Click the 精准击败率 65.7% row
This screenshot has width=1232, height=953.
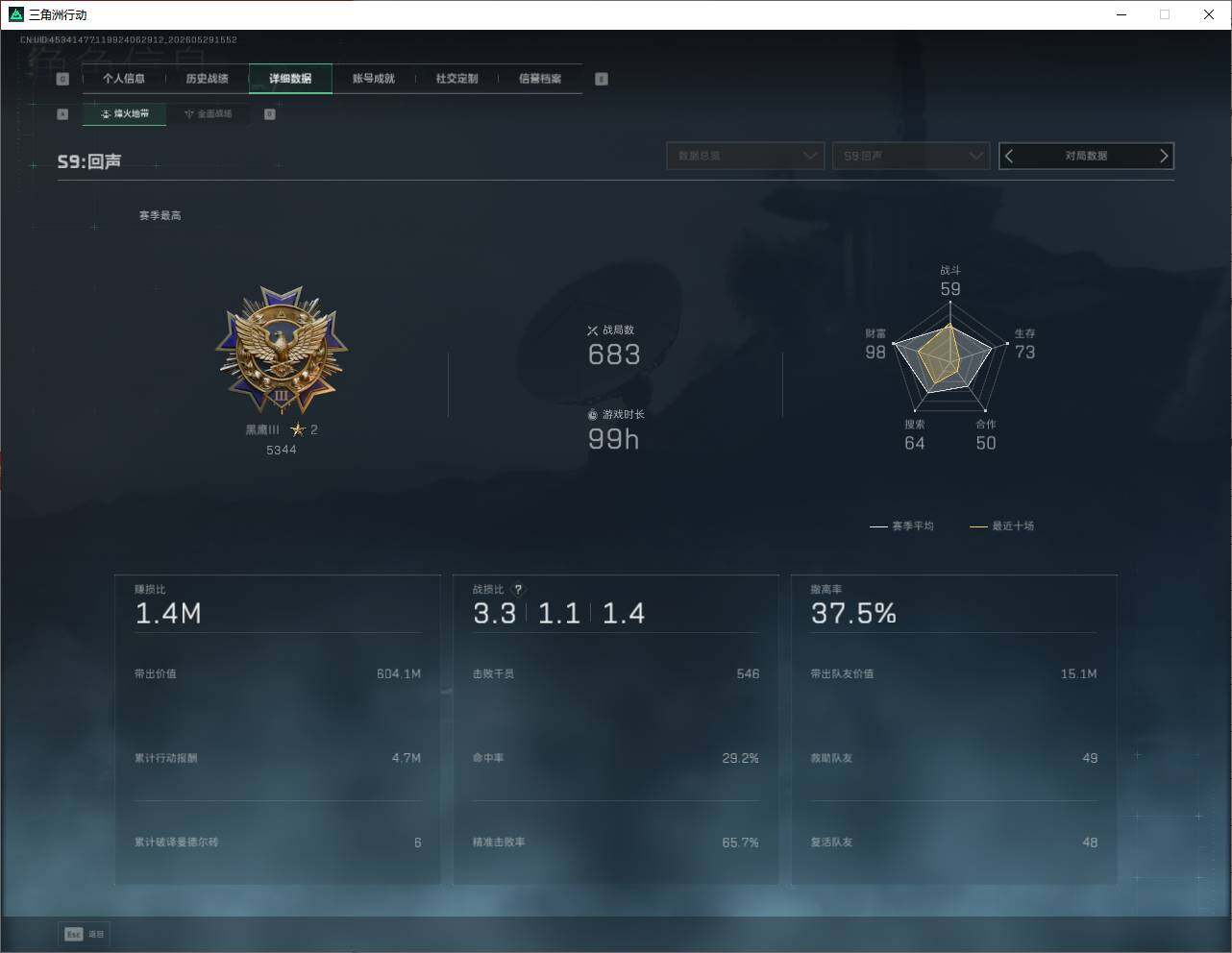tap(616, 843)
